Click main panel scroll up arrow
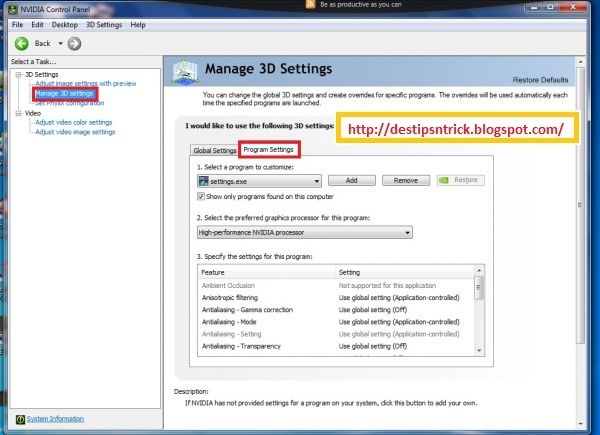The height and width of the screenshot is (435, 600). coord(580,62)
